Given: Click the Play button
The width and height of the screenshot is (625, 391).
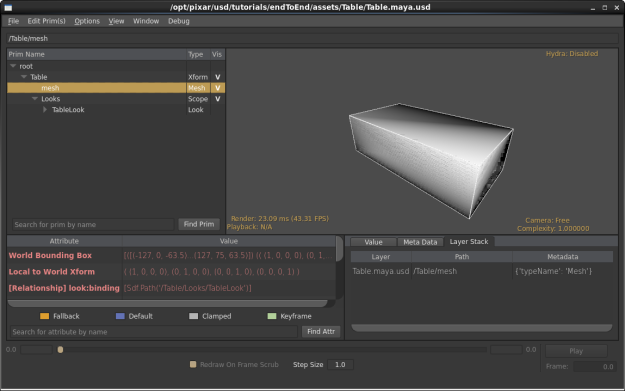Looking at the screenshot, I should (x=576, y=351).
